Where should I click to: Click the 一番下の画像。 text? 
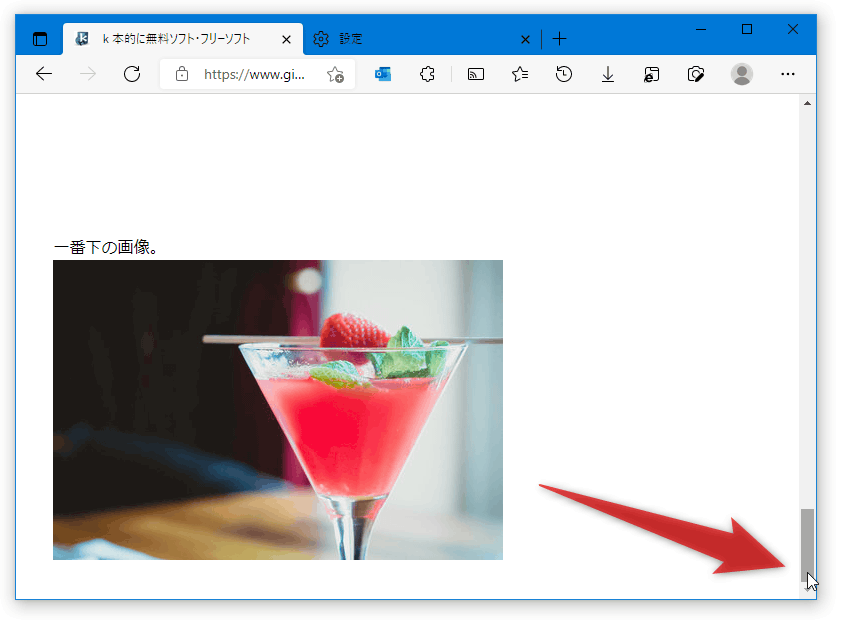click(106, 247)
